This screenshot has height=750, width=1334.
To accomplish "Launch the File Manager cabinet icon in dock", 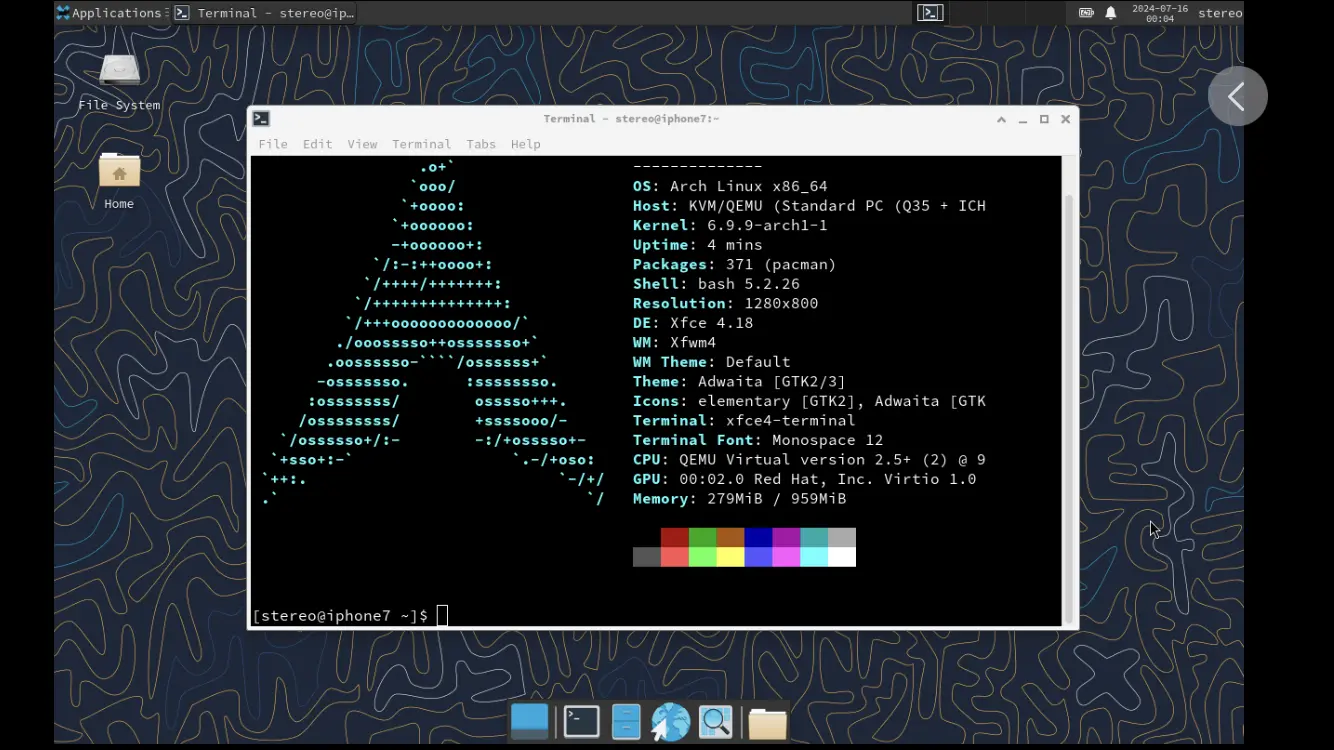I will tap(626, 721).
